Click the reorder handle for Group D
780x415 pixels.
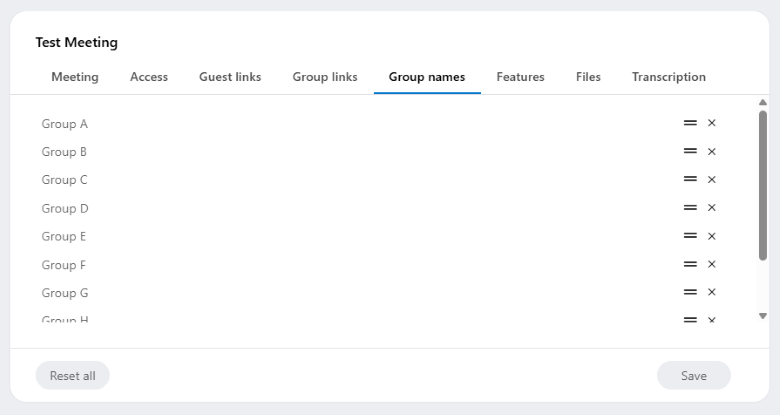pos(690,208)
